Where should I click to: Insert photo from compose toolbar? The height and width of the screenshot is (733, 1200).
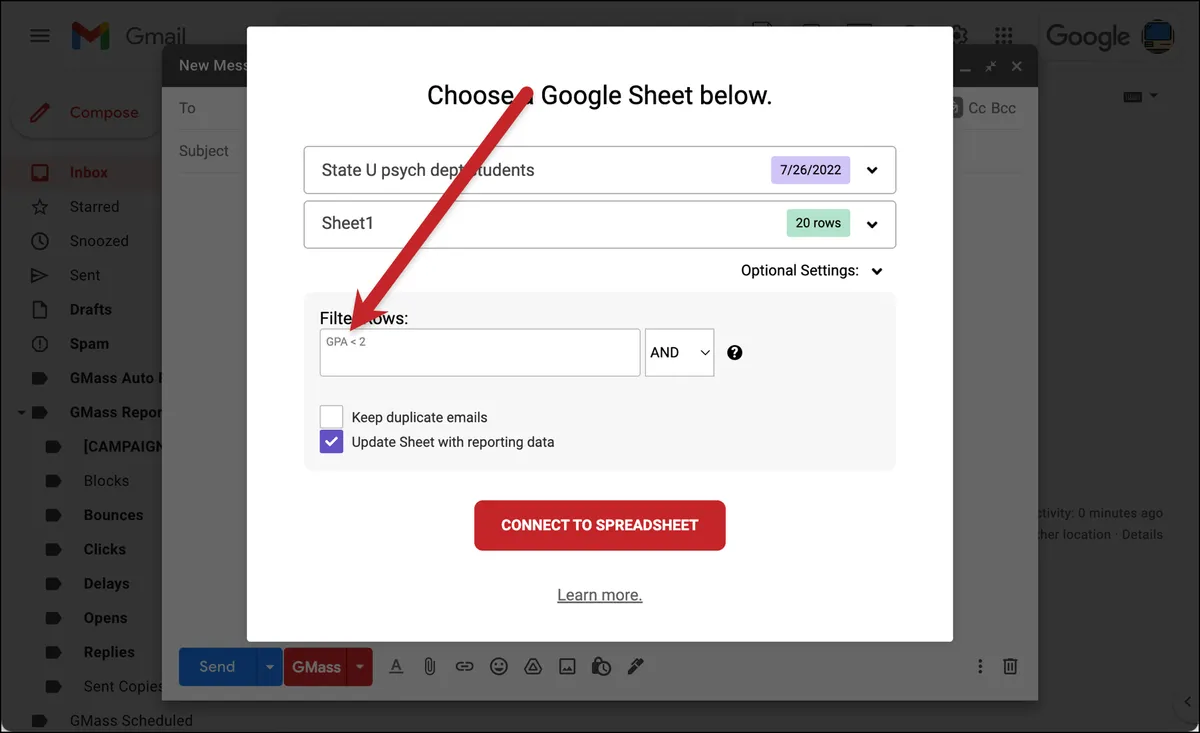(567, 666)
